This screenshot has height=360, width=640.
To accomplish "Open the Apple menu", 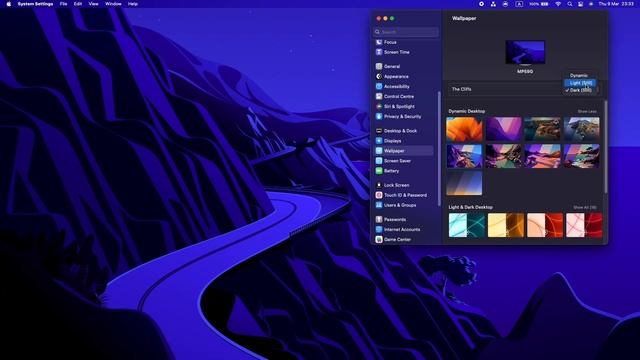I will click(9, 4).
